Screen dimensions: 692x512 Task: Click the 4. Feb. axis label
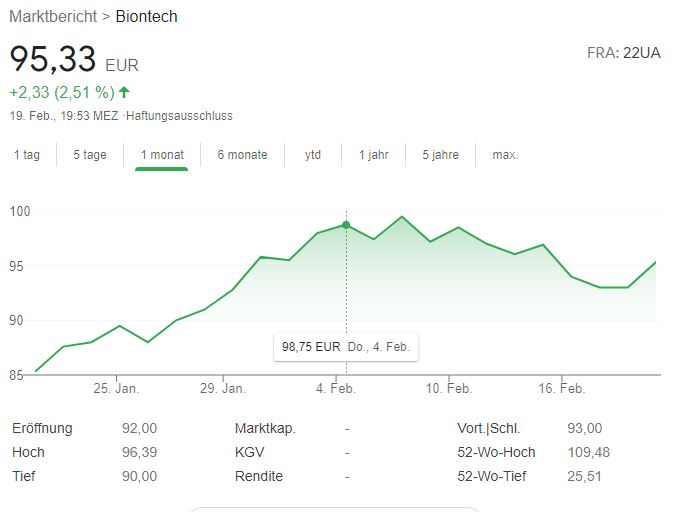(x=336, y=388)
